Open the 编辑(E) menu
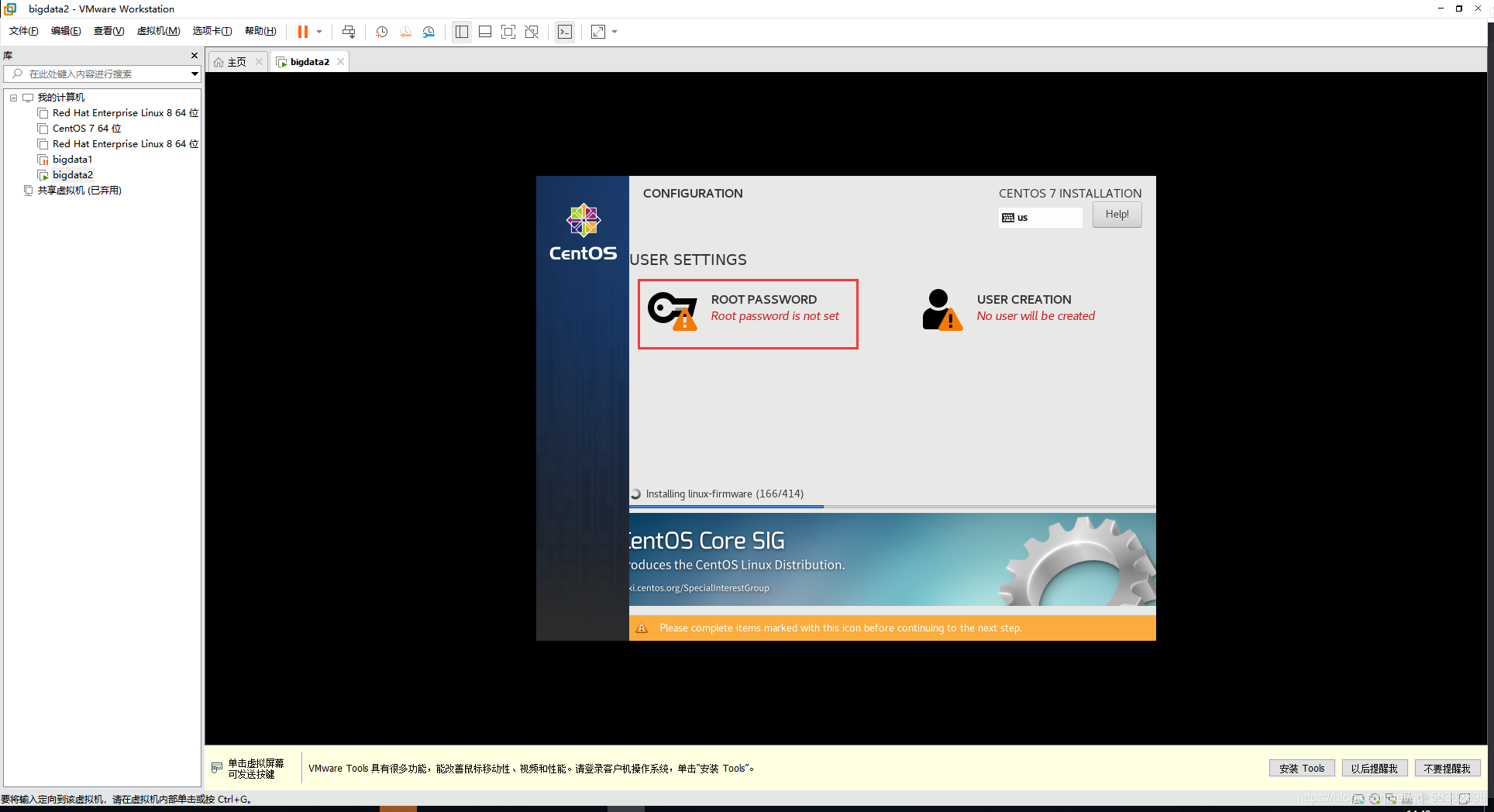This screenshot has width=1494, height=812. [x=66, y=31]
